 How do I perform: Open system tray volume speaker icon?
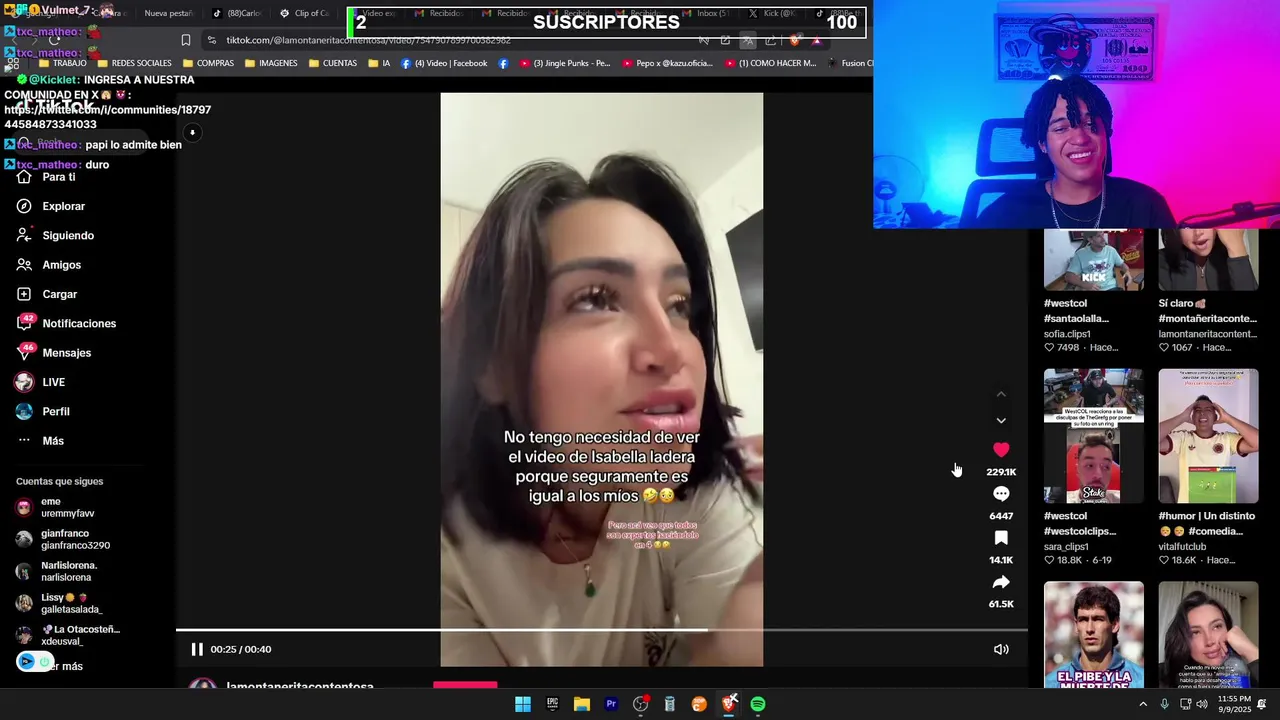tap(1201, 704)
